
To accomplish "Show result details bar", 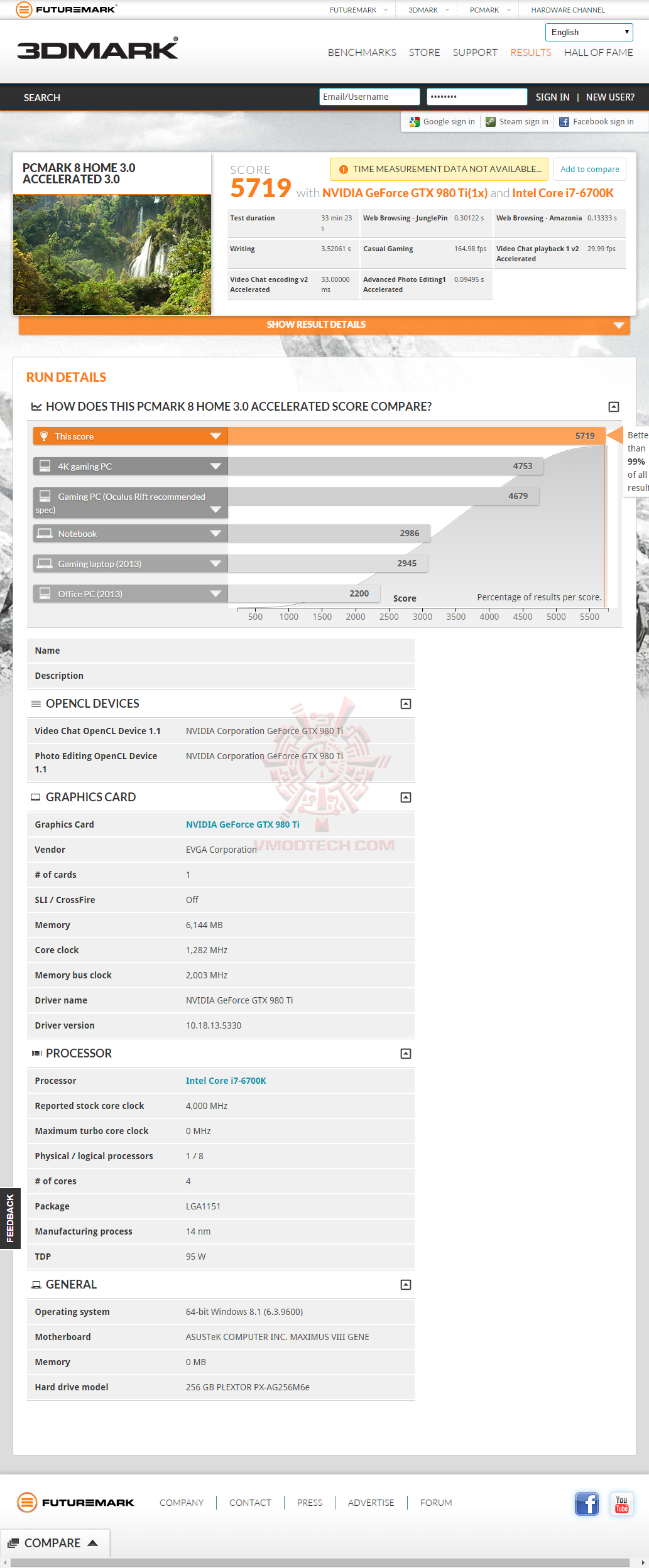I will (x=324, y=325).
